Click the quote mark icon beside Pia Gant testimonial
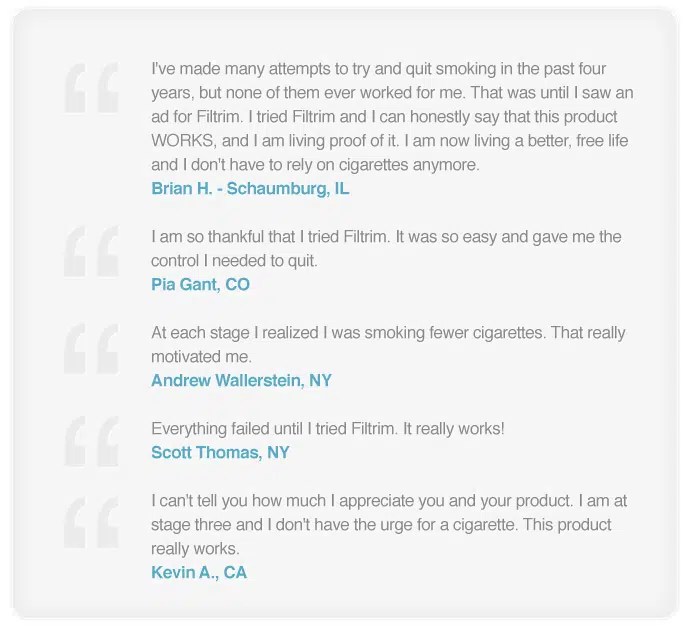Viewport: 689px width, 629px height. pos(92,251)
